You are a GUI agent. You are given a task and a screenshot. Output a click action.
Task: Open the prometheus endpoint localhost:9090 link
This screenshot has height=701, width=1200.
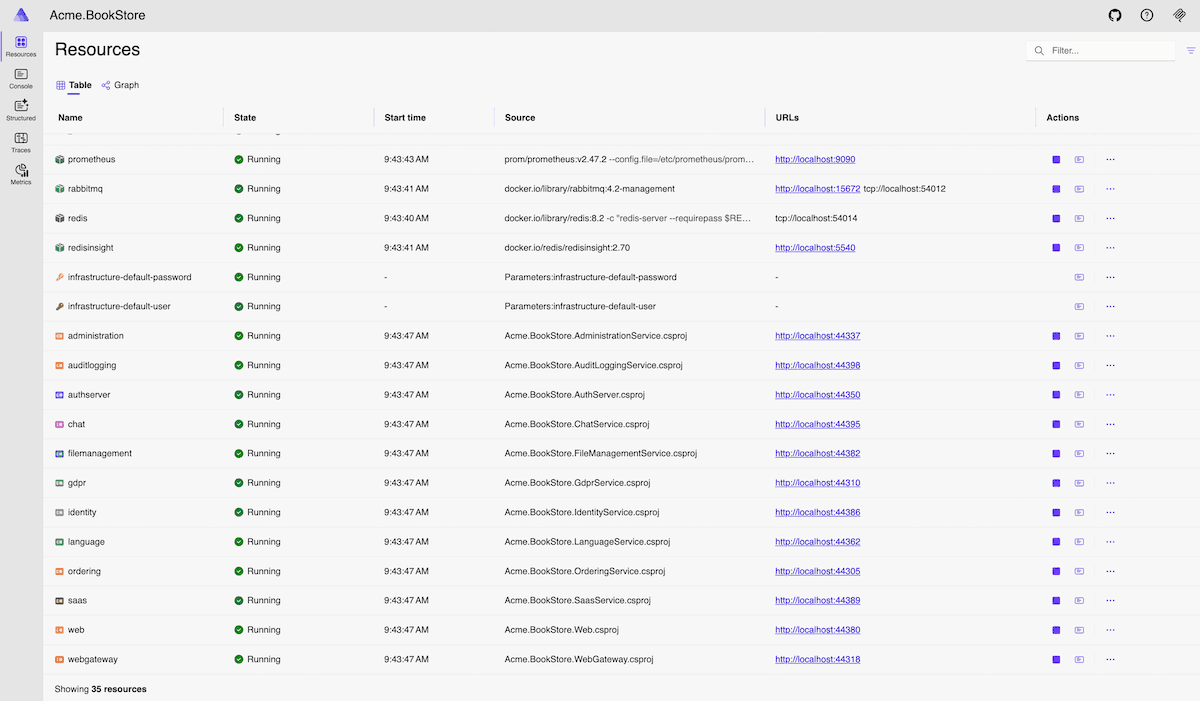tap(815, 159)
